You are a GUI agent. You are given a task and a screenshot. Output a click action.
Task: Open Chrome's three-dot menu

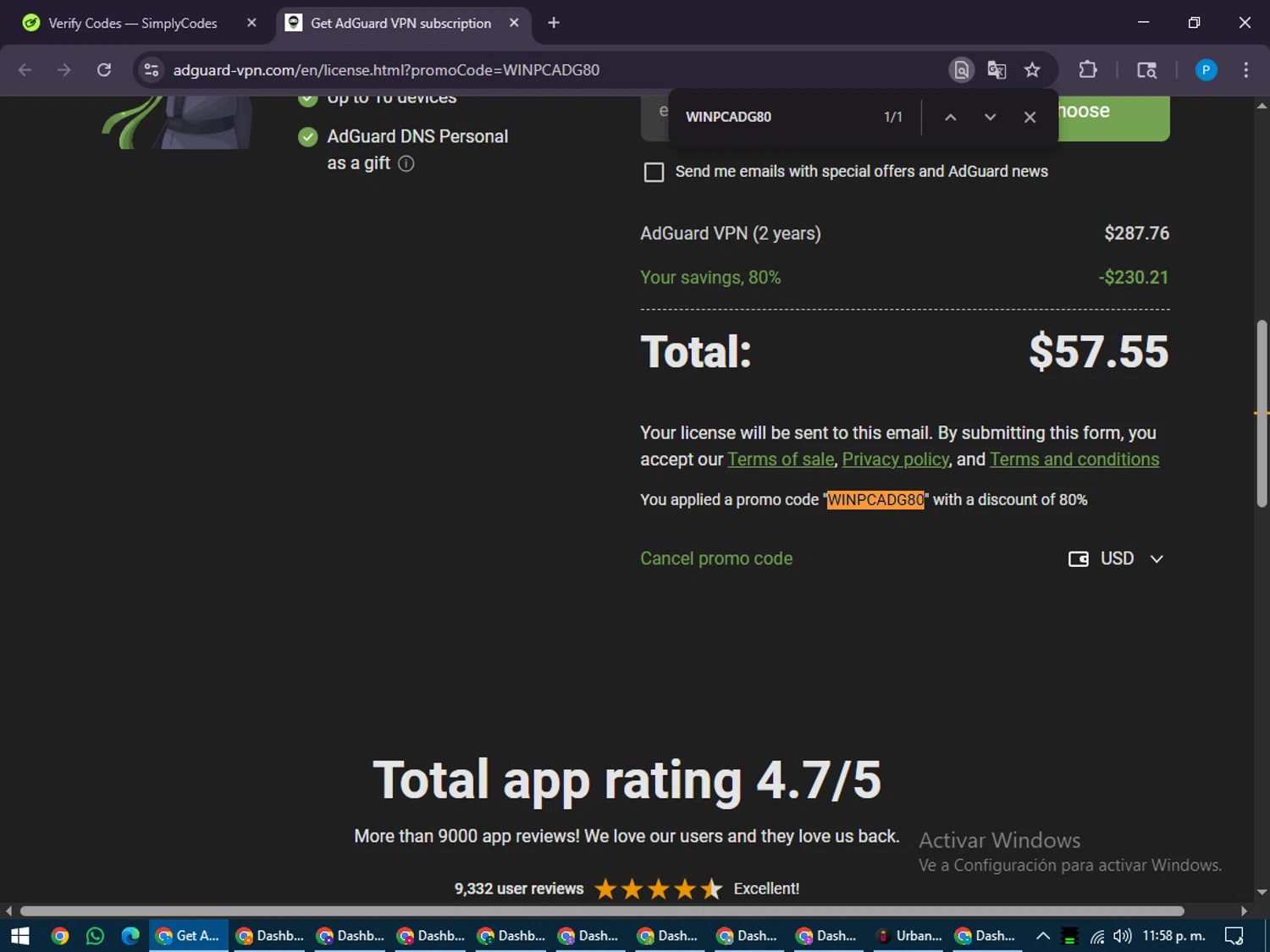(1245, 69)
